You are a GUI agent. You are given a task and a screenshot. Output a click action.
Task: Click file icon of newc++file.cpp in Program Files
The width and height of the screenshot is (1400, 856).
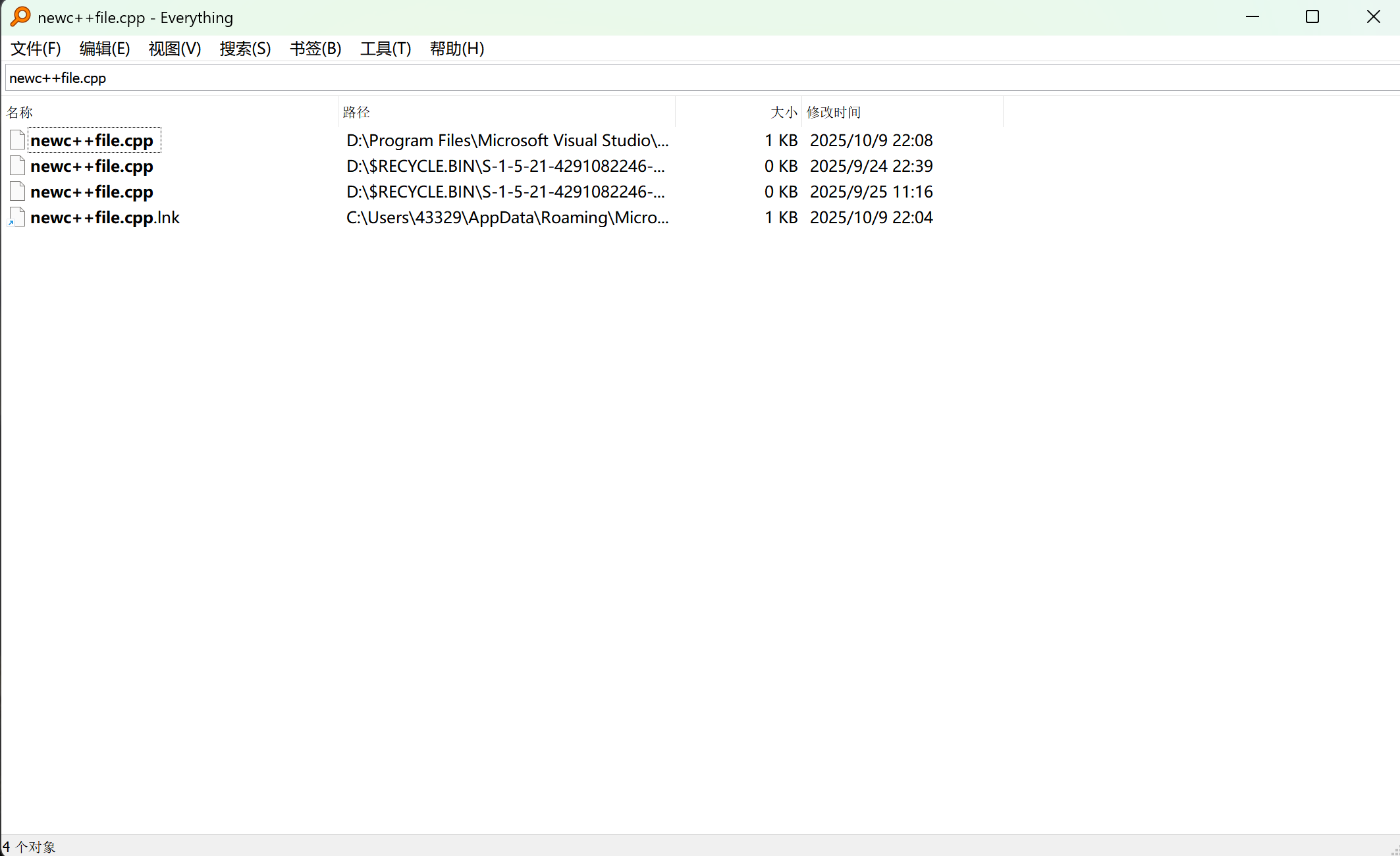18,140
